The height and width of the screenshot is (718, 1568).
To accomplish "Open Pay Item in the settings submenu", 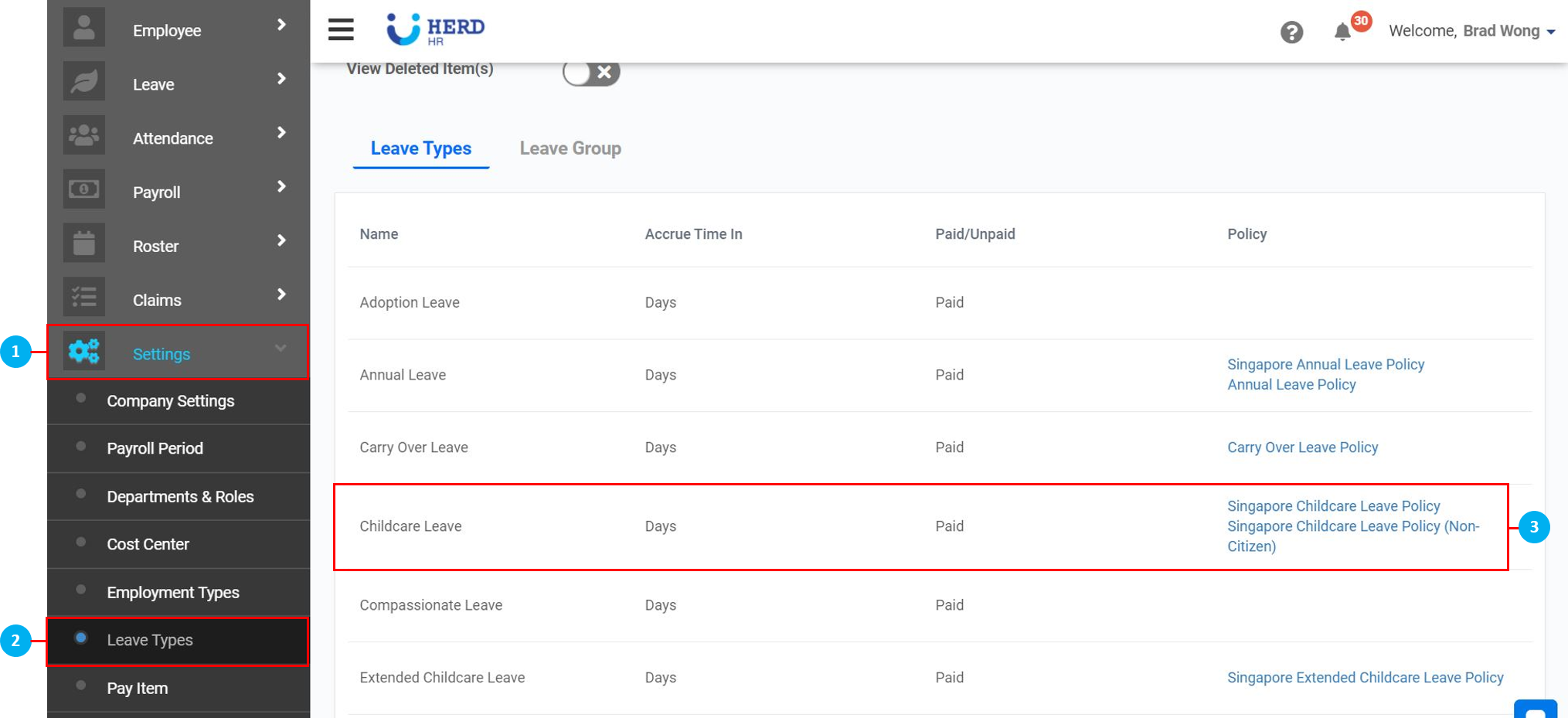I will point(137,688).
